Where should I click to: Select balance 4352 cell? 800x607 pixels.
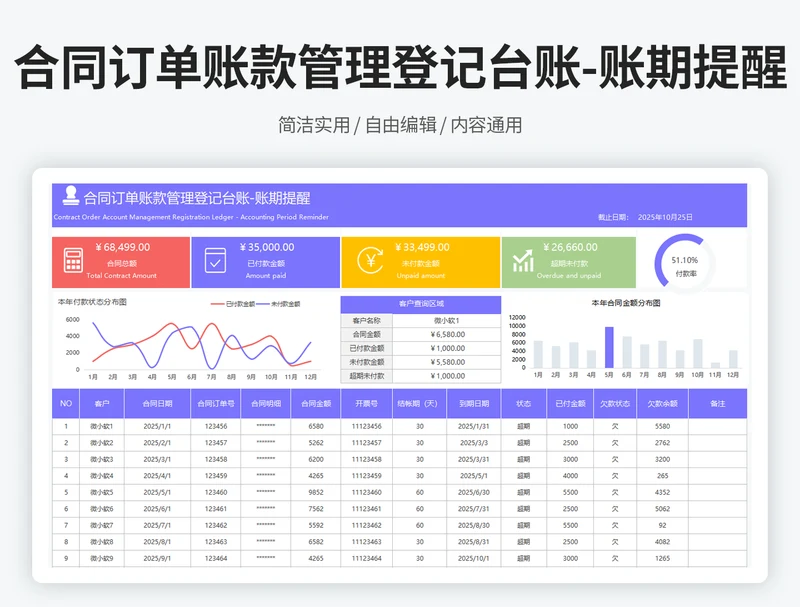point(662,493)
